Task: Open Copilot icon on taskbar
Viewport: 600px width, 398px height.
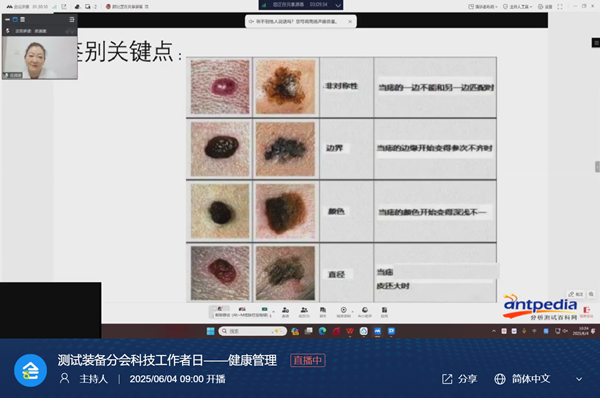Action: 295,331
